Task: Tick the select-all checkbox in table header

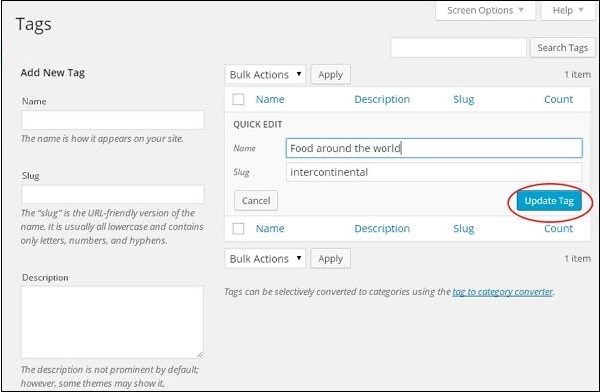Action: pyautogui.click(x=238, y=100)
